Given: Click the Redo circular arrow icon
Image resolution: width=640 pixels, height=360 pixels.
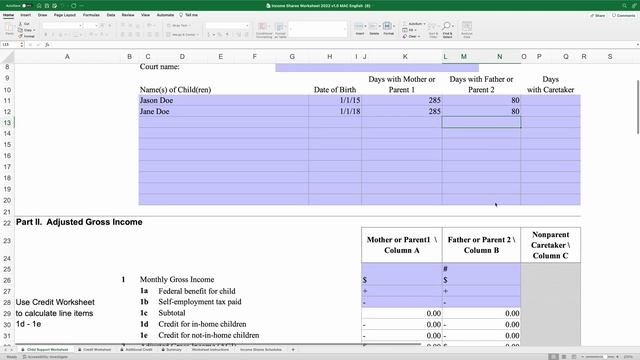Looking at the screenshot, I should 73,6.
